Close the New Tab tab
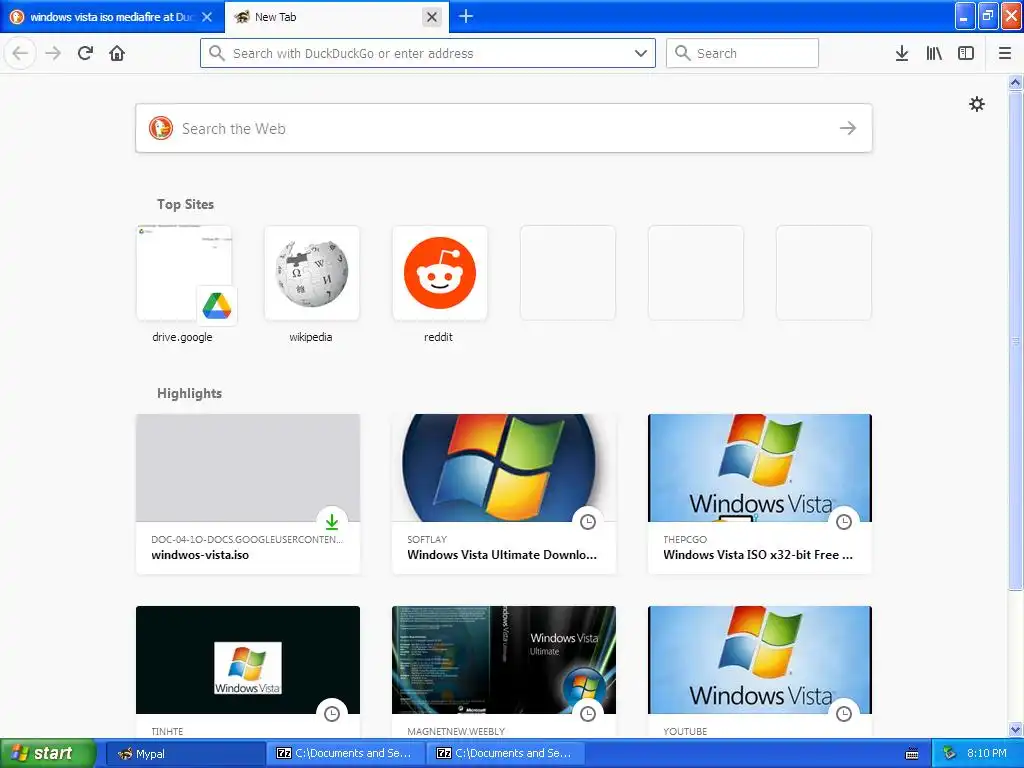Image resolution: width=1024 pixels, height=768 pixels. click(x=432, y=17)
